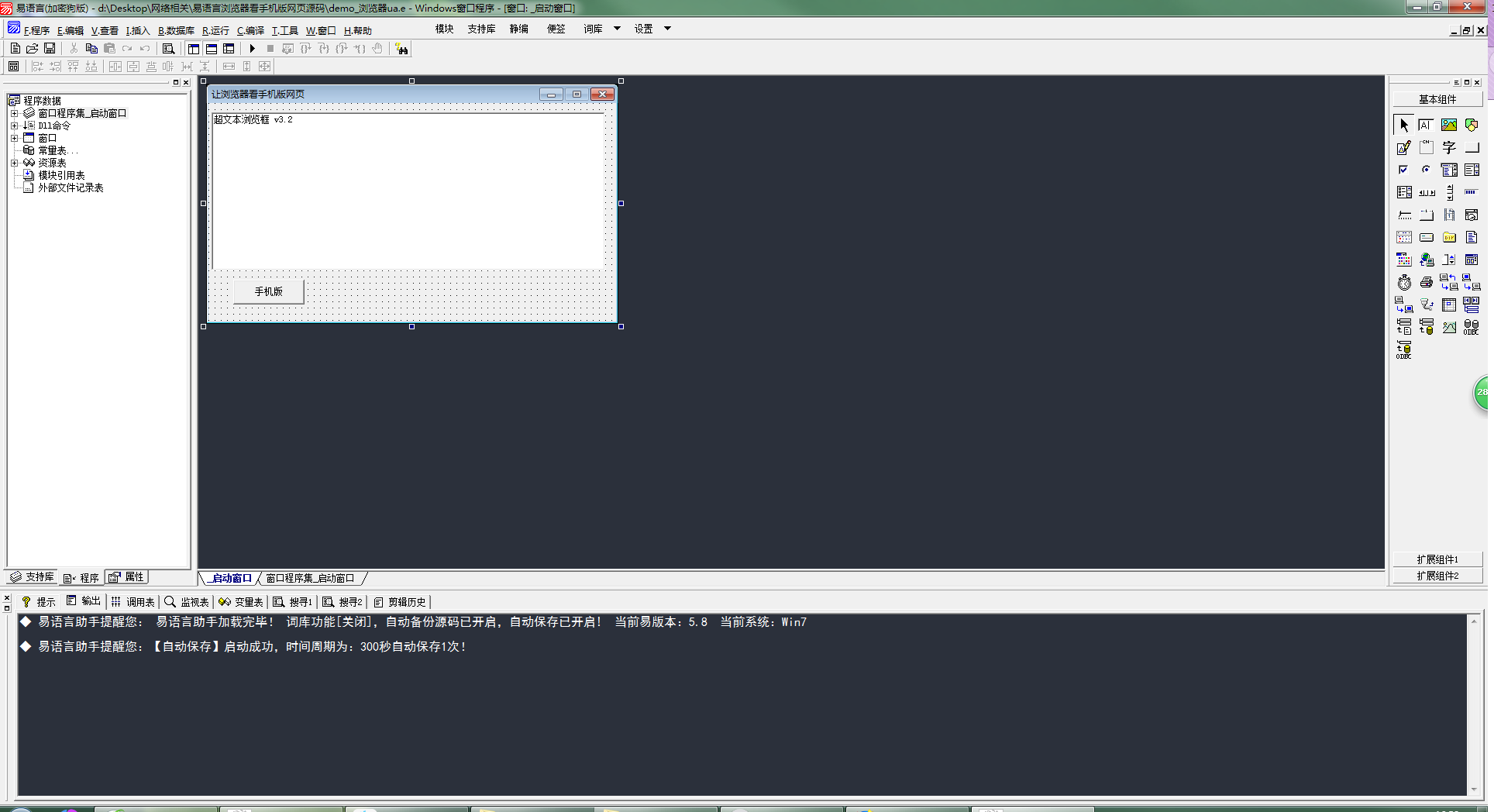Switch to the 监视表 watch tab

tap(187, 601)
